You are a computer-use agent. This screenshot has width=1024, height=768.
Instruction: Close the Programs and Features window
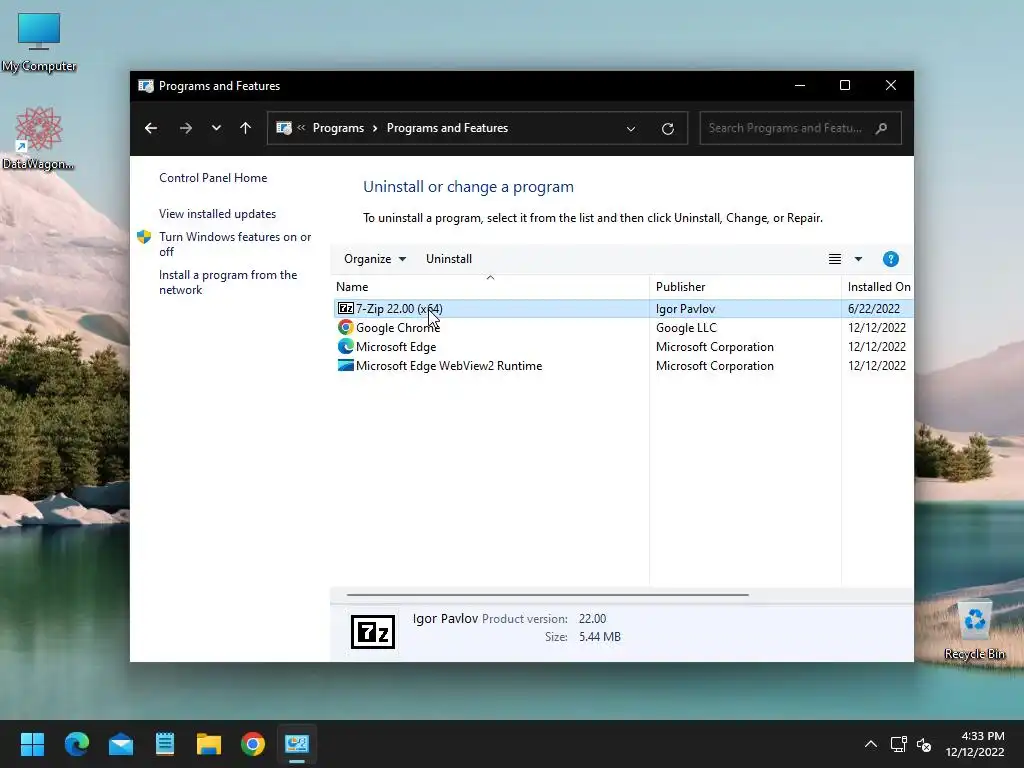click(890, 86)
